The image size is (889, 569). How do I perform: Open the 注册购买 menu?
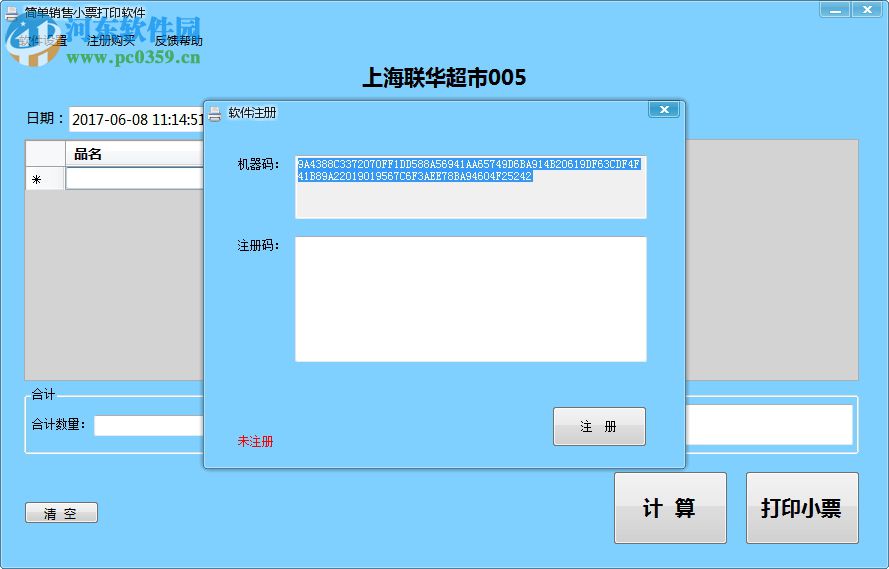tap(111, 41)
